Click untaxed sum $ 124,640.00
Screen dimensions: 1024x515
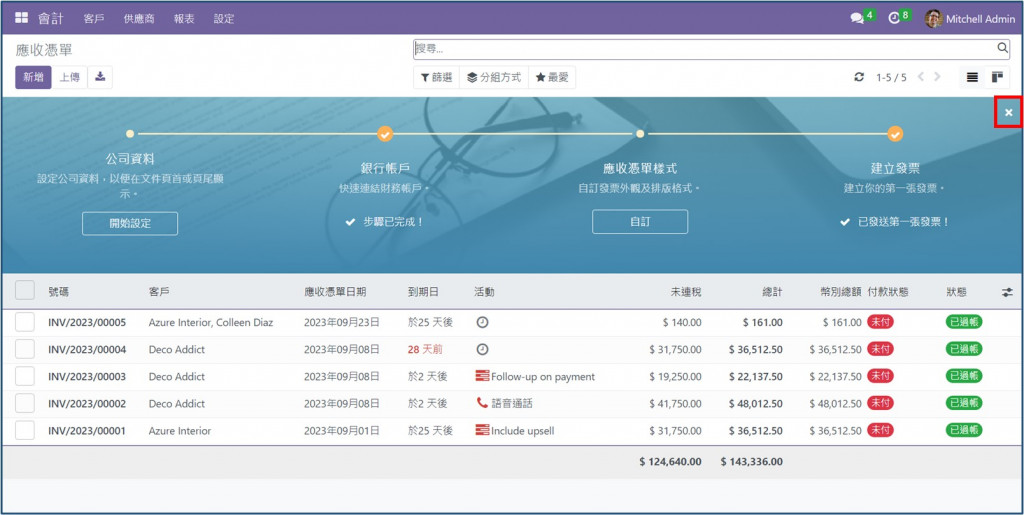pyautogui.click(x=671, y=461)
